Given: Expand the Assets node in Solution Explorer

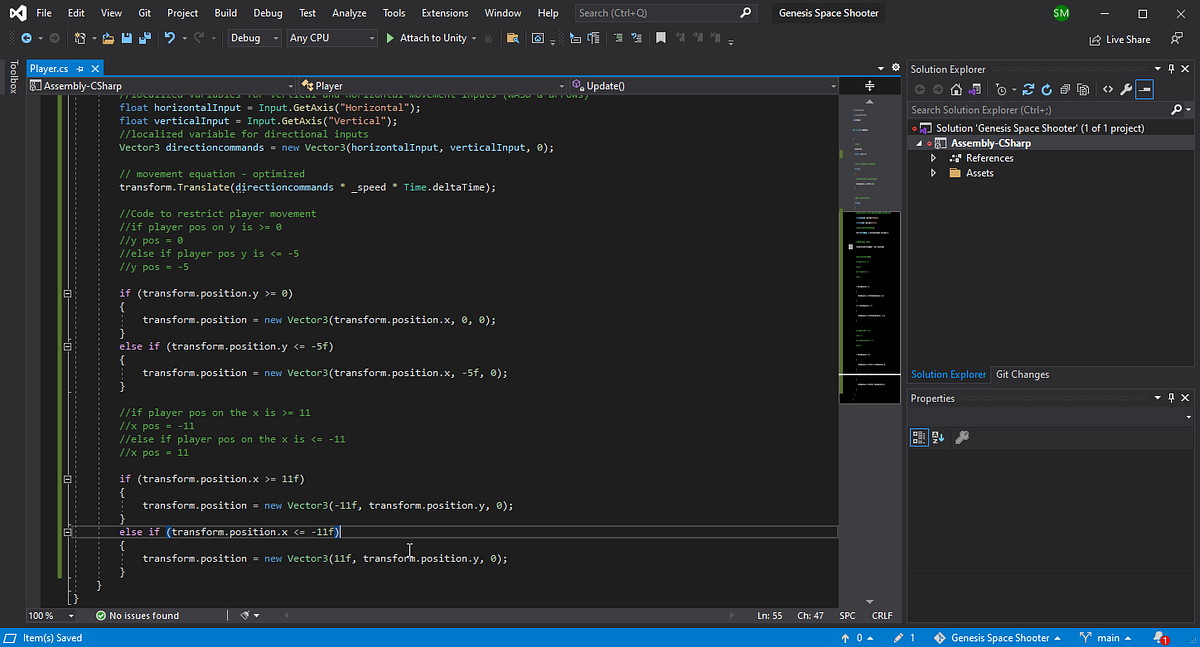Looking at the screenshot, I should pyautogui.click(x=933, y=172).
